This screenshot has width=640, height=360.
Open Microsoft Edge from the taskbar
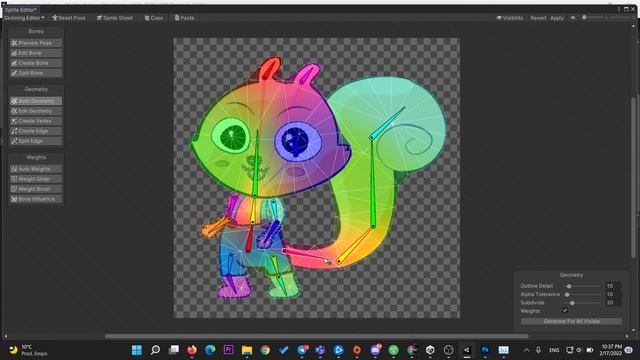[210, 350]
